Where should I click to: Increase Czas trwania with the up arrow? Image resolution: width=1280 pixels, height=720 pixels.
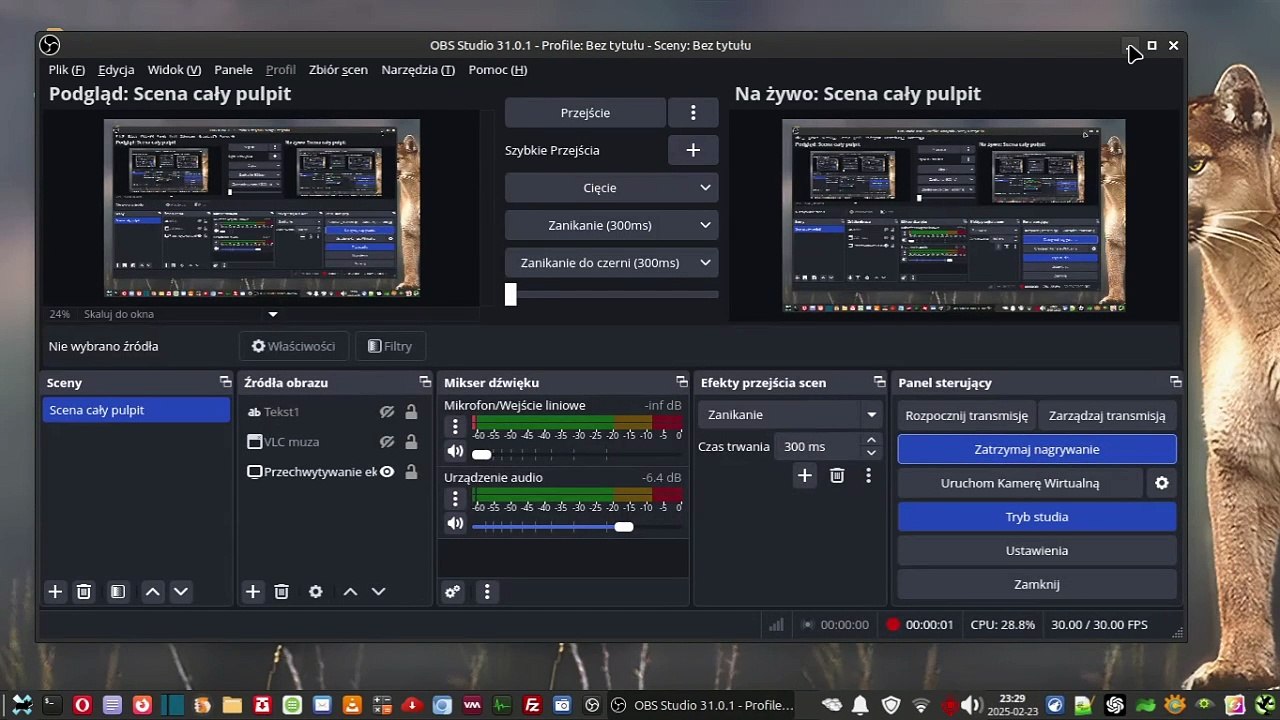(x=871, y=440)
